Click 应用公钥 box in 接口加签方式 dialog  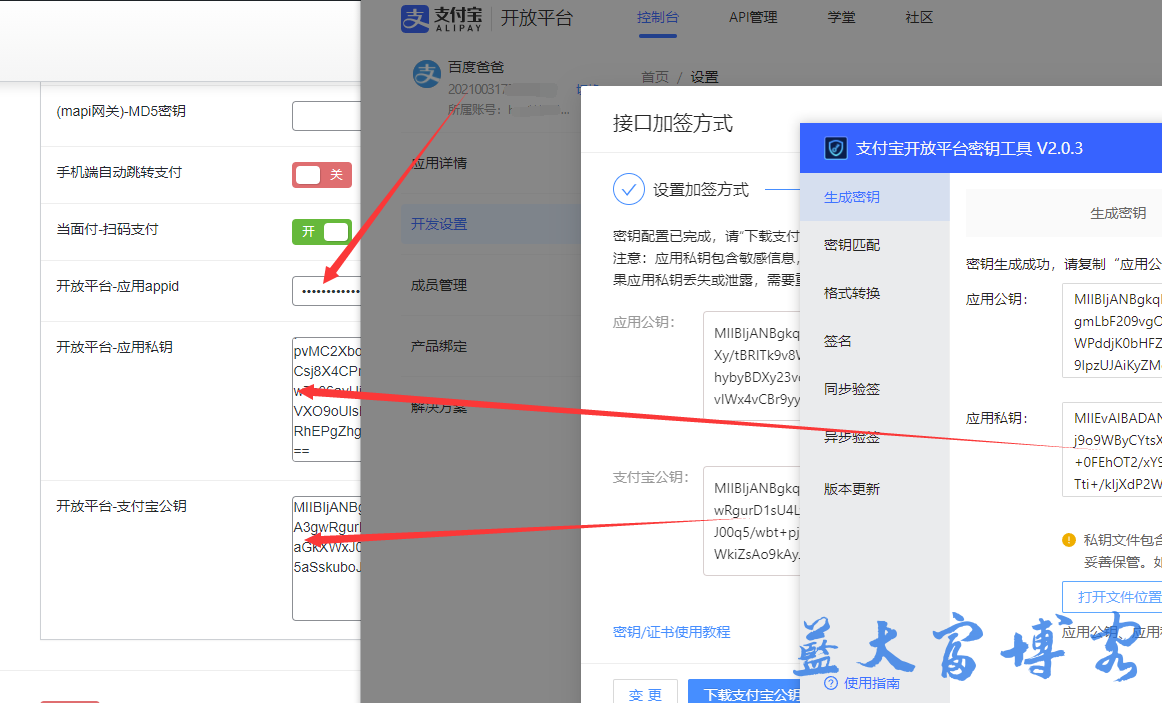coord(751,366)
